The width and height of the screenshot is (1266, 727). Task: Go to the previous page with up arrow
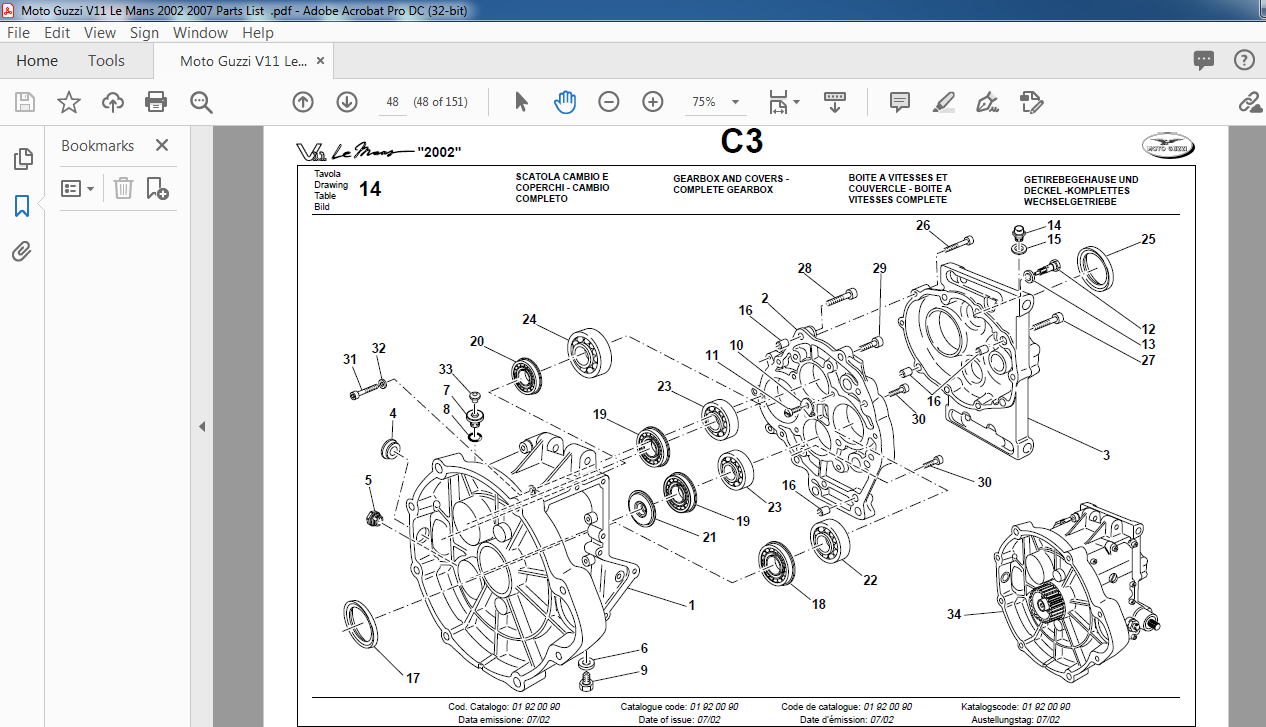pos(303,102)
